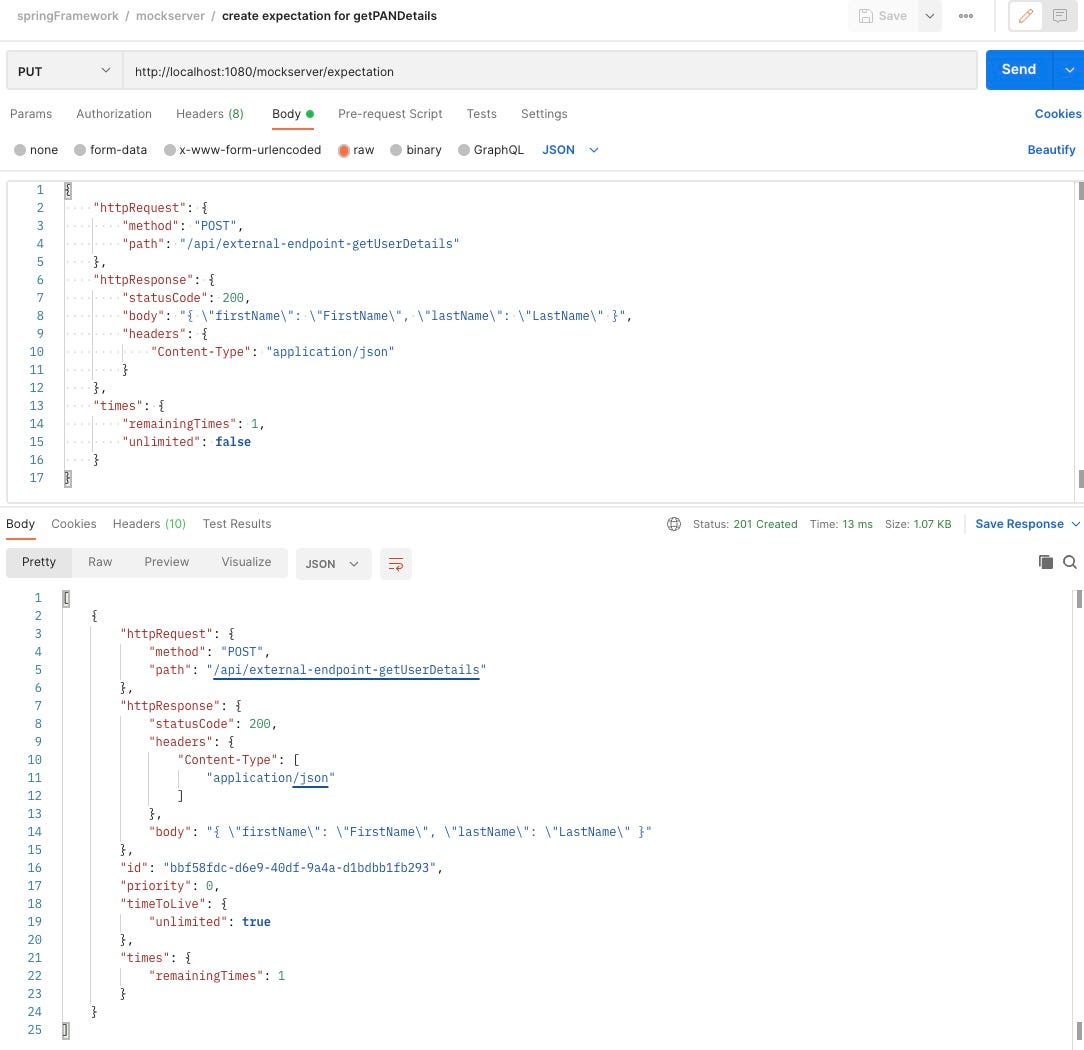1084x1050 pixels.
Task: Select x-www-form-urlencoded radio option
Action: tap(243, 150)
